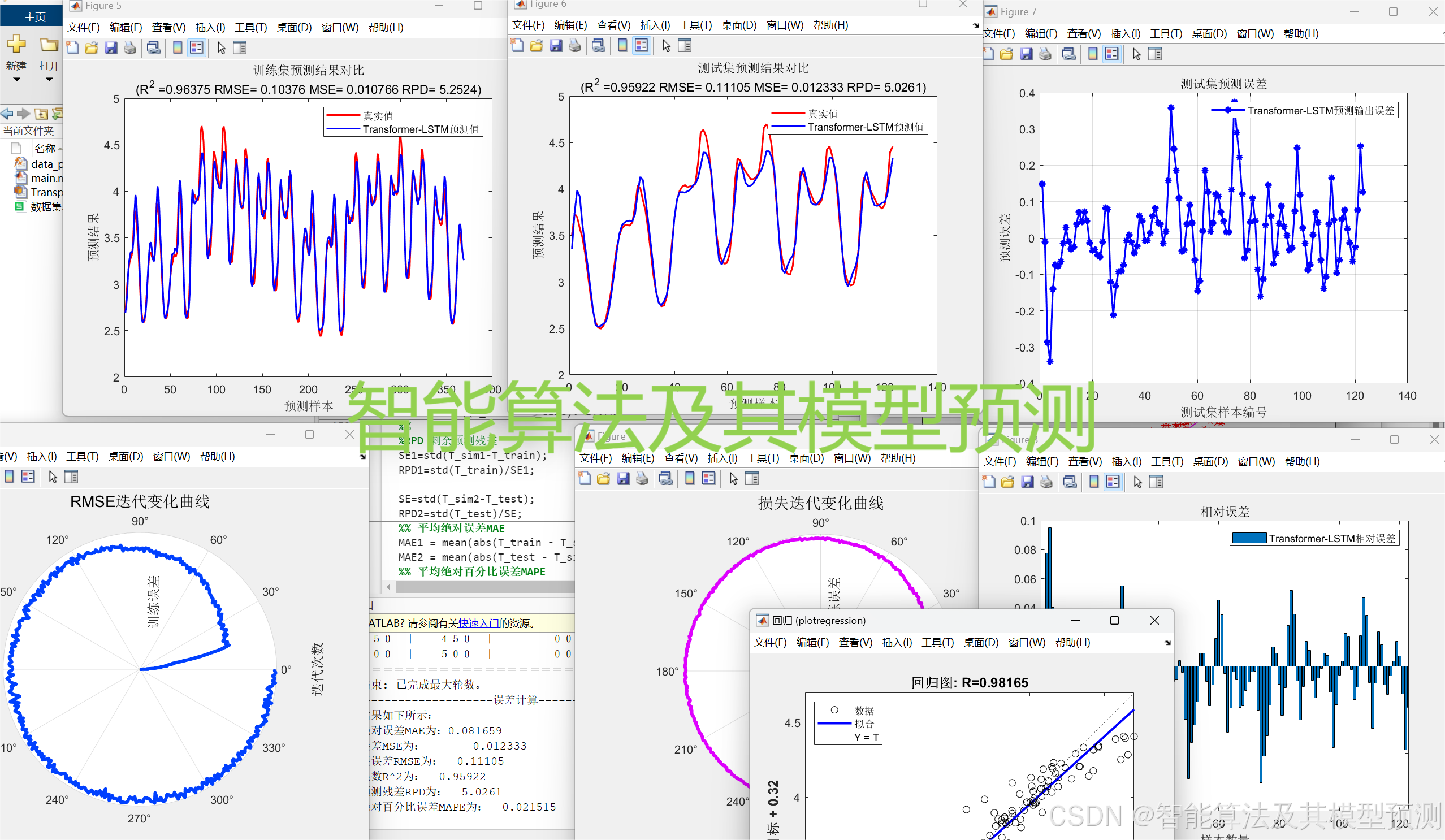Image resolution: width=1445 pixels, height=840 pixels.
Task: Create a new figure from Figure 5 toolbar
Action: (72, 47)
